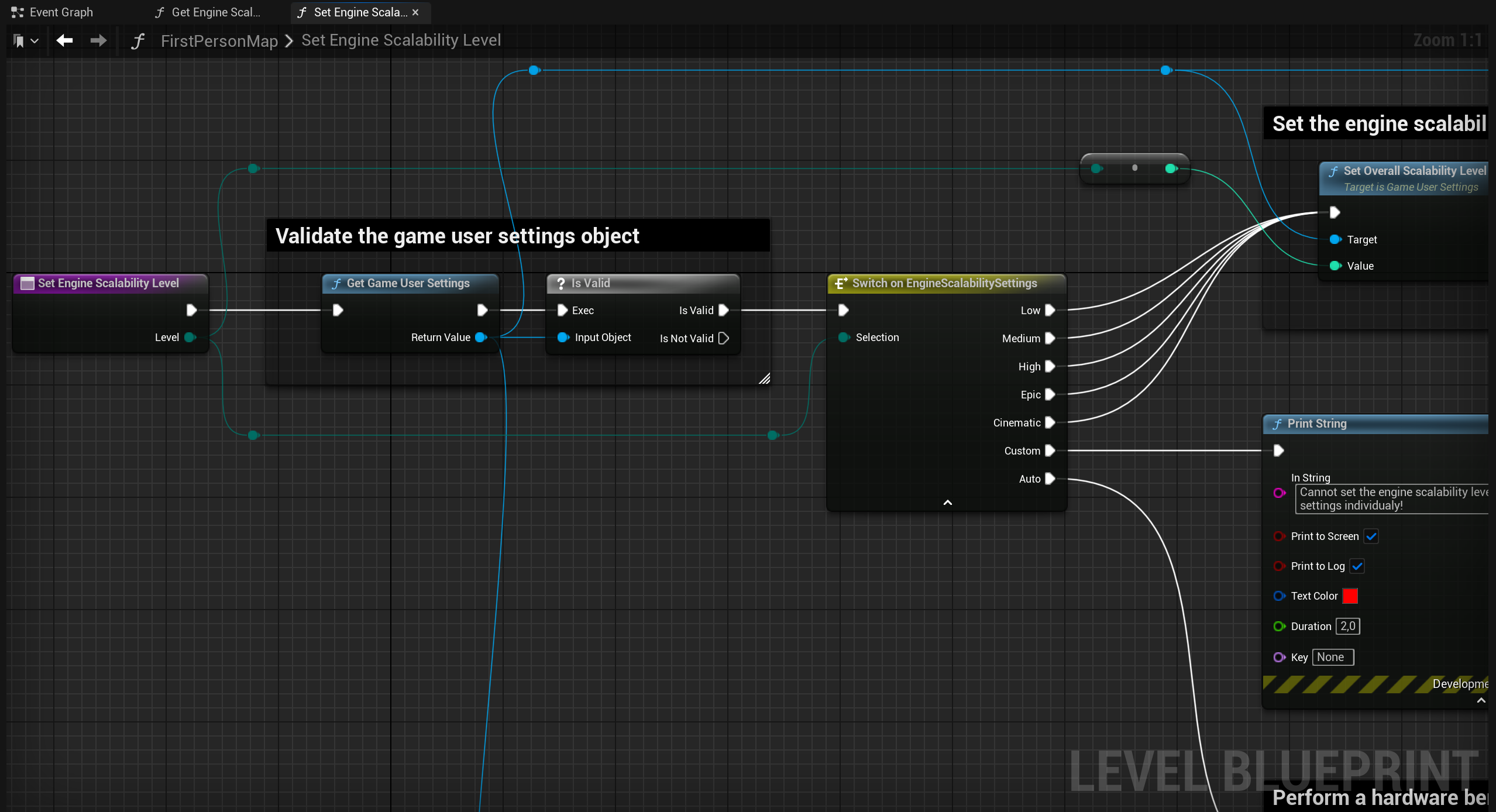This screenshot has width=1496, height=812.
Task: Click the bookmark icon in the toolbar
Action: (x=18, y=40)
